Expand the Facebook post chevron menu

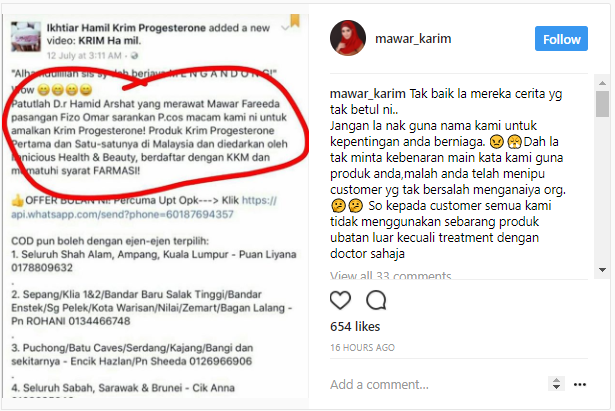click(x=285, y=28)
